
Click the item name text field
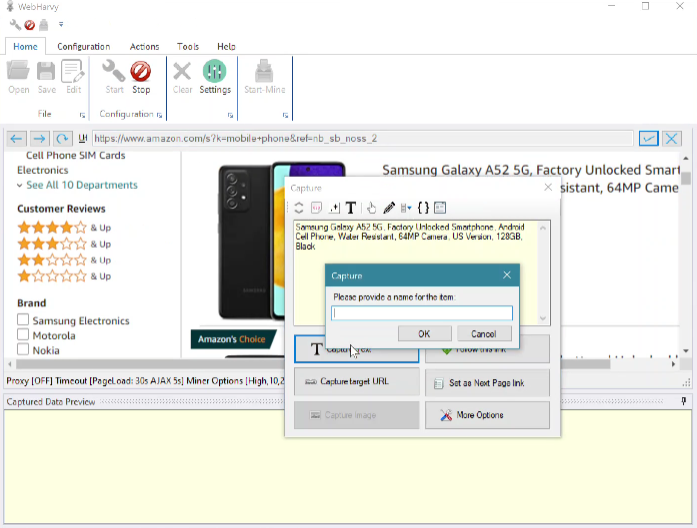[422, 313]
